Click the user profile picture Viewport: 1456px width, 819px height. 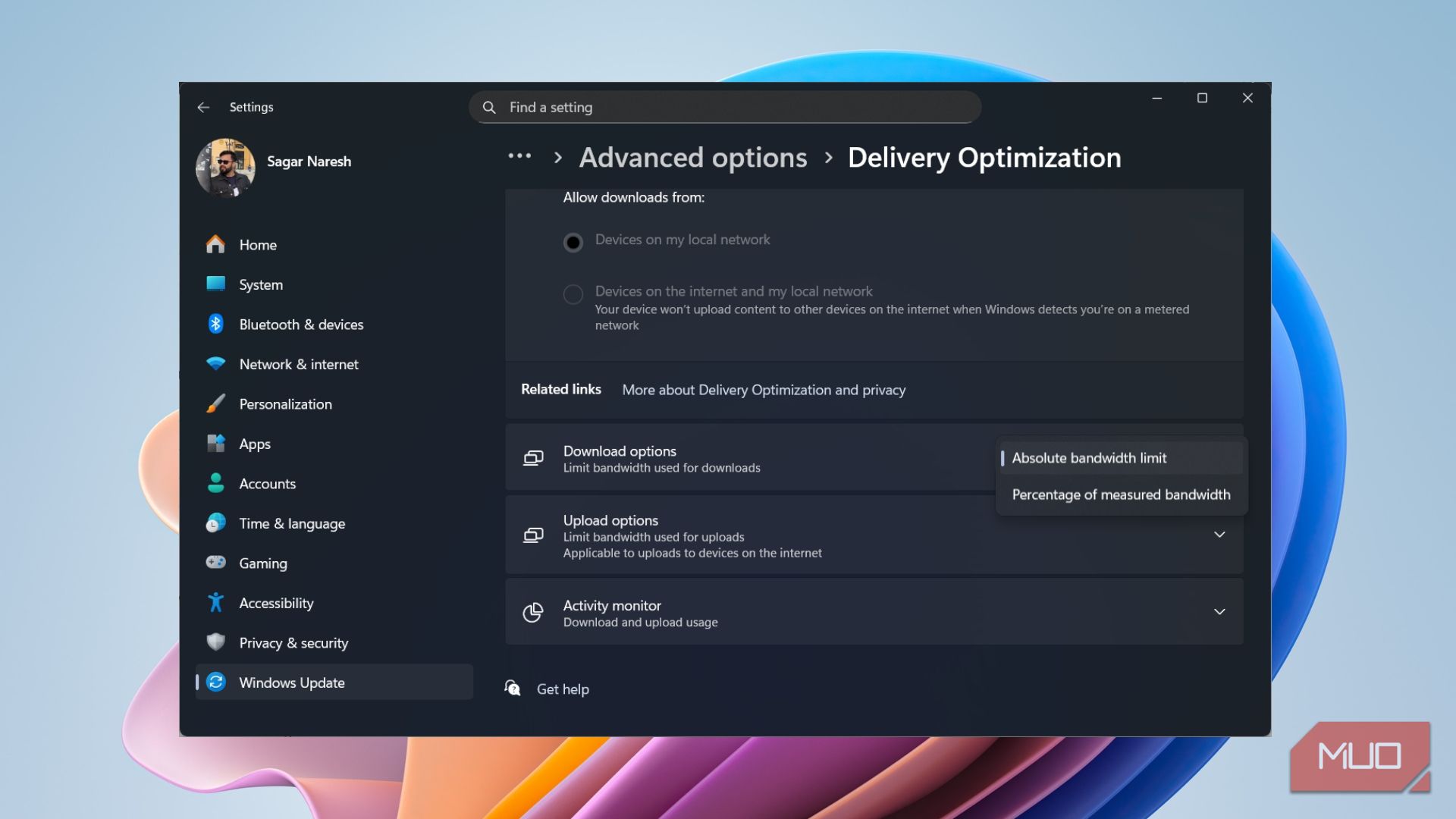[225, 168]
